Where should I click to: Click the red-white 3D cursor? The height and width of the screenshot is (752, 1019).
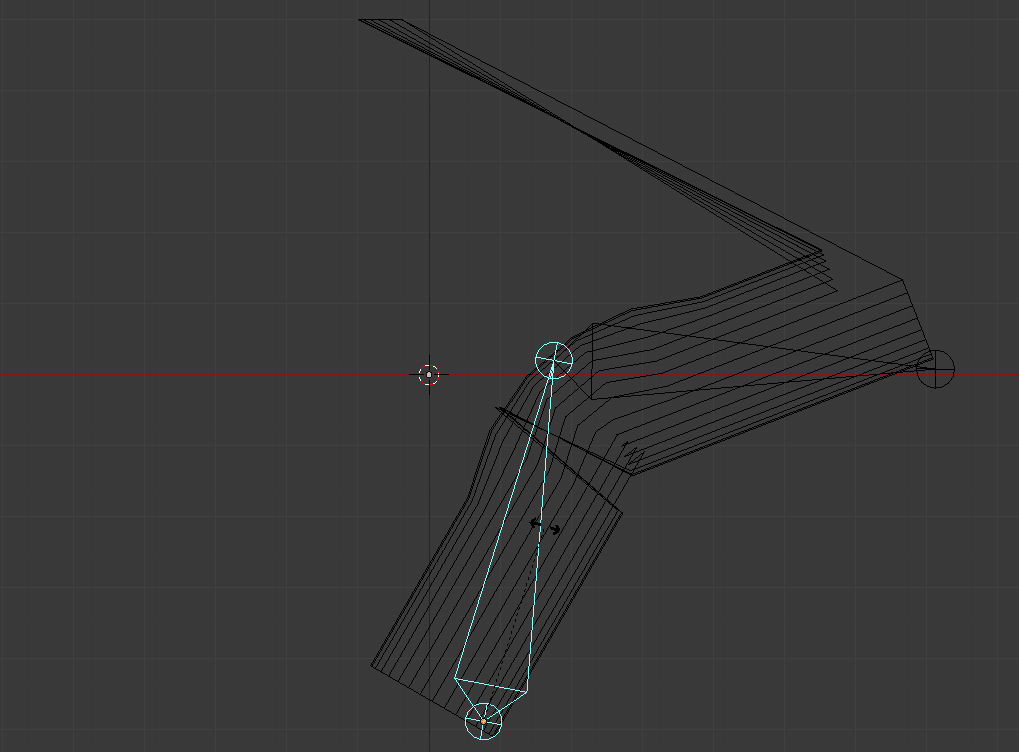click(x=429, y=374)
